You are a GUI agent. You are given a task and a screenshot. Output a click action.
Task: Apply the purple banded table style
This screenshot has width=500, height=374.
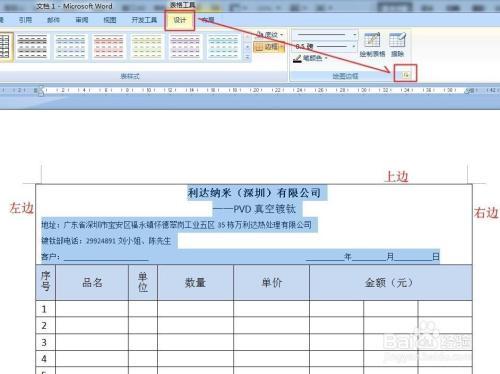(x=185, y=47)
